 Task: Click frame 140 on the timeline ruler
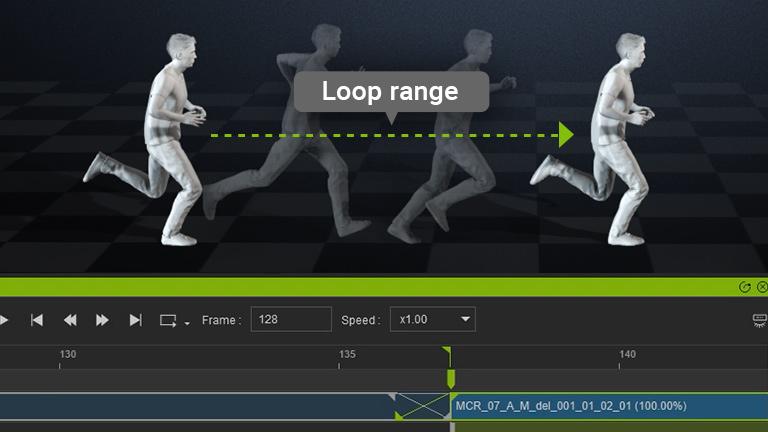tap(620, 360)
